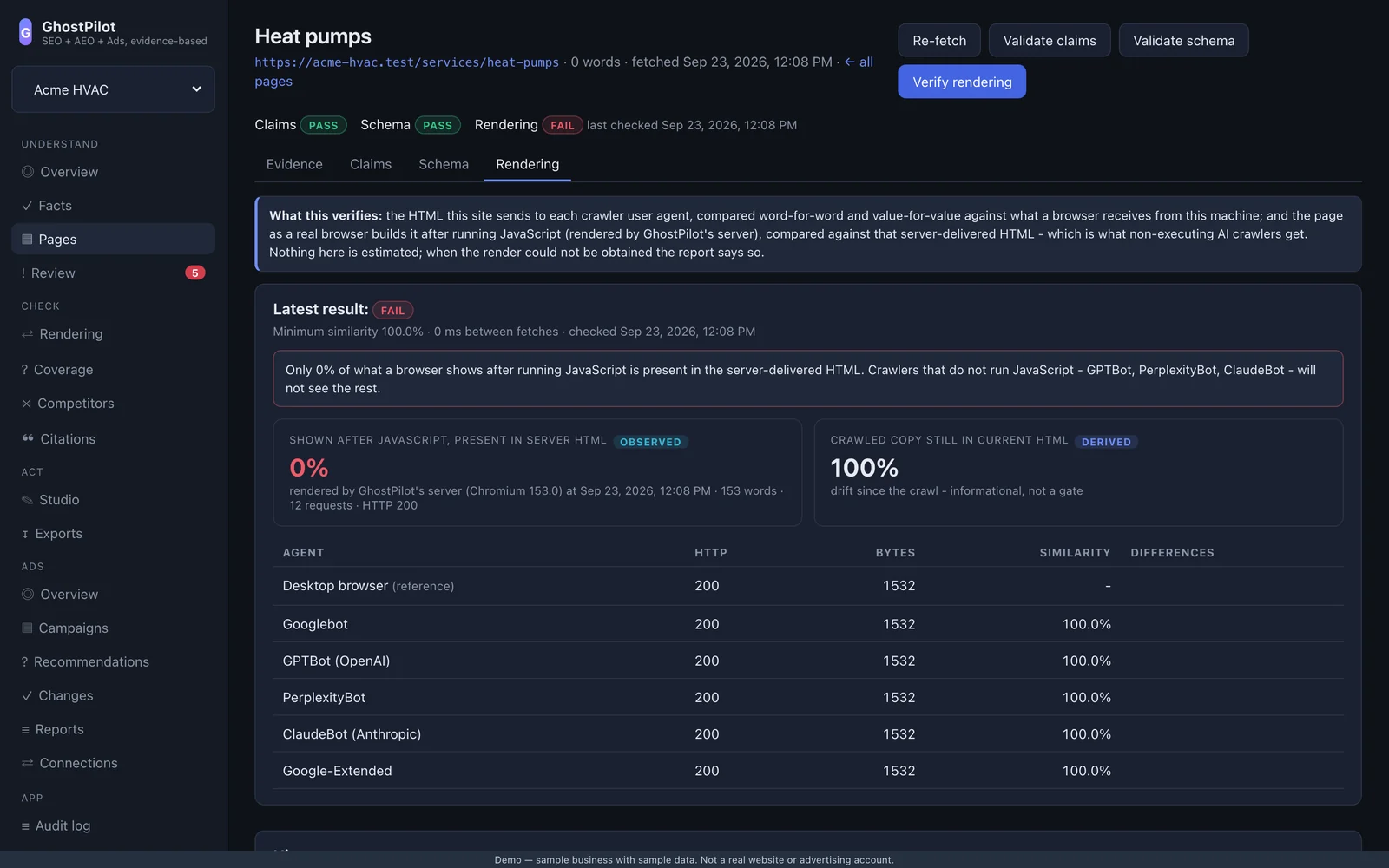Click the Reports list icon

click(25, 730)
